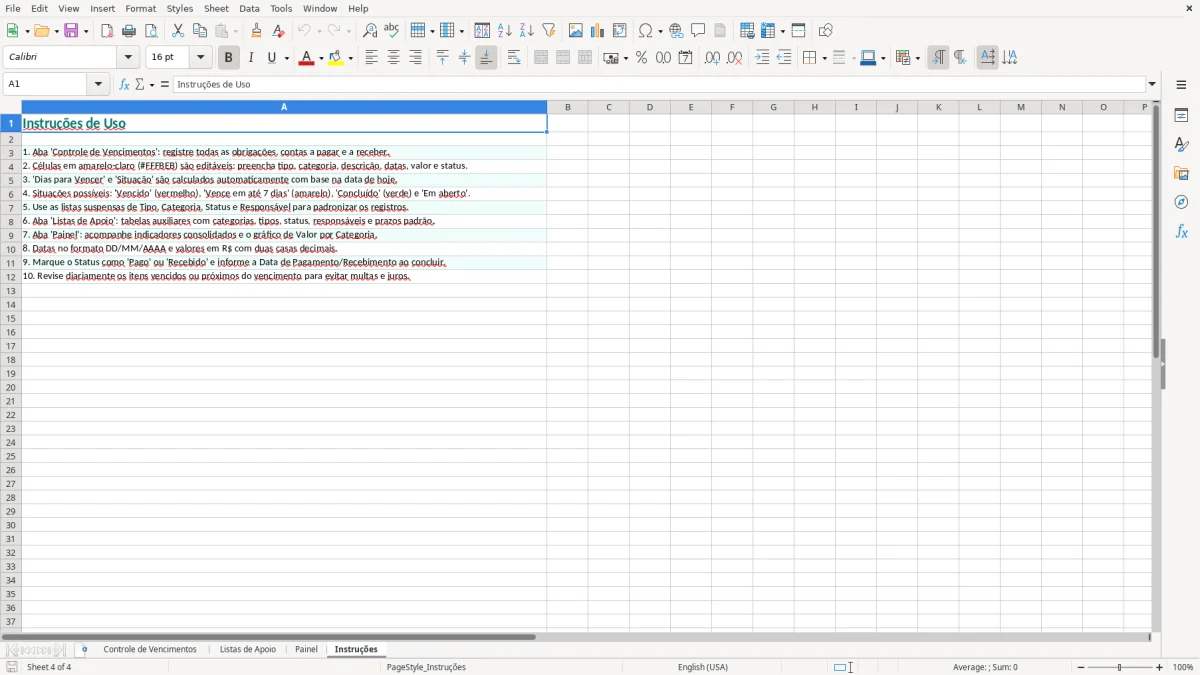The image size is (1200, 675).
Task: Click the Copy icon
Action: tap(200, 31)
